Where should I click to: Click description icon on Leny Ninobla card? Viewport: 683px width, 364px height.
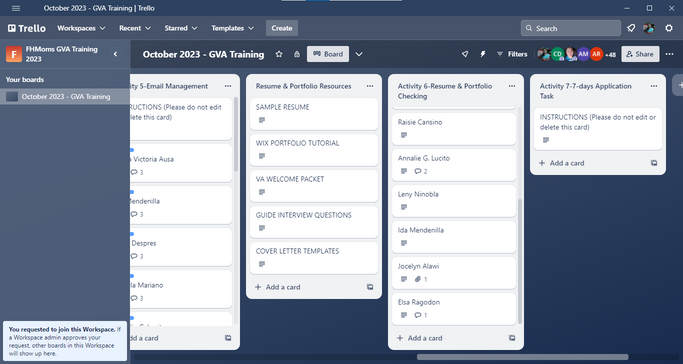click(404, 207)
